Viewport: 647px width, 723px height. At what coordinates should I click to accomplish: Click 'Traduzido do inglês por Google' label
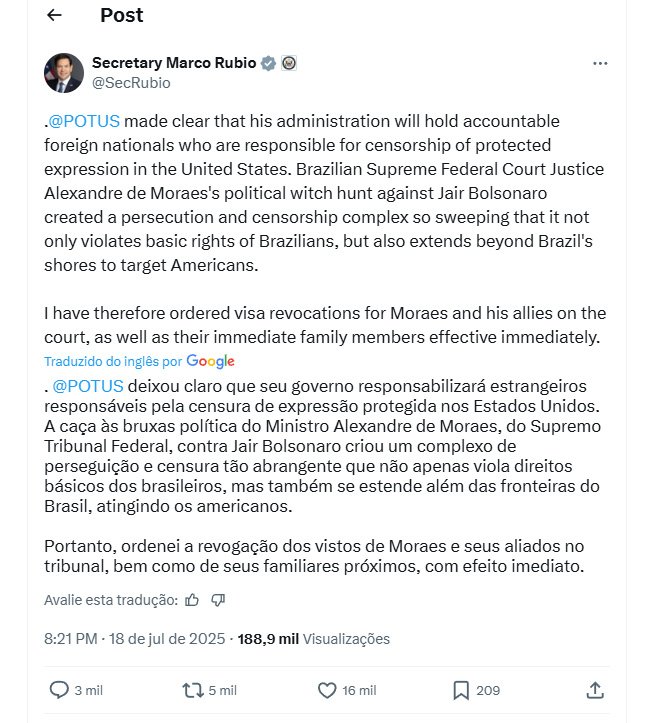pyautogui.click(x=139, y=361)
